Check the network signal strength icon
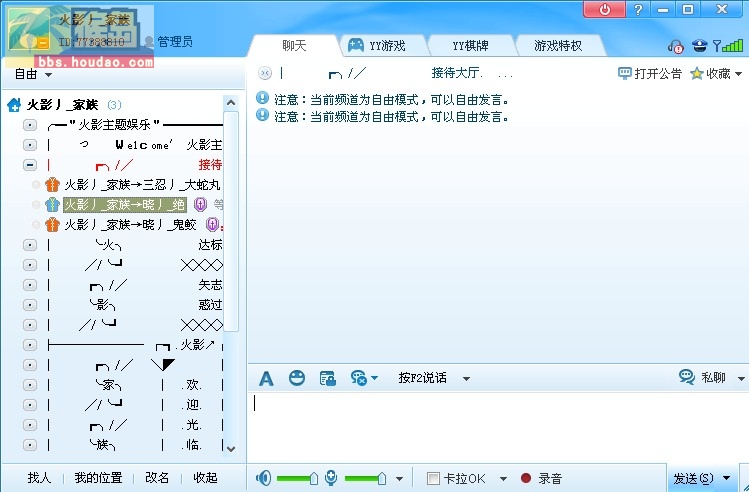This screenshot has width=749, height=492. 728,45
